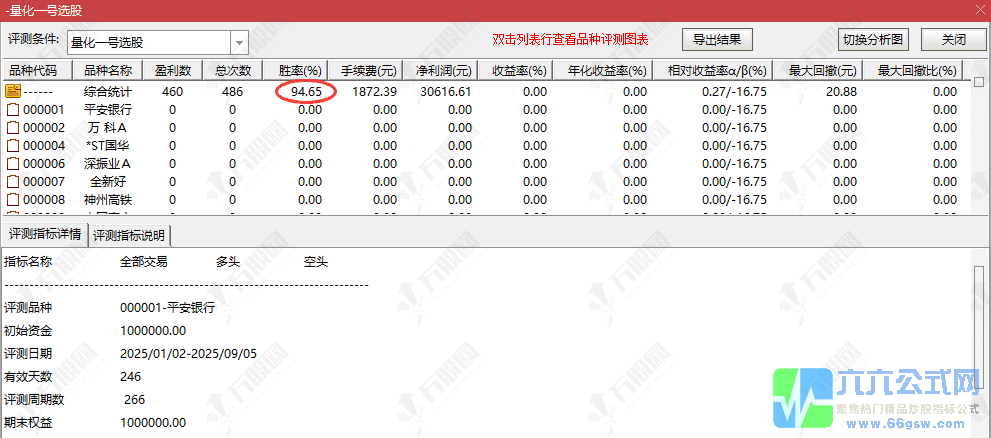Click the document icon beside 000008
Screen dimensions: 991x438
[x=13, y=200]
